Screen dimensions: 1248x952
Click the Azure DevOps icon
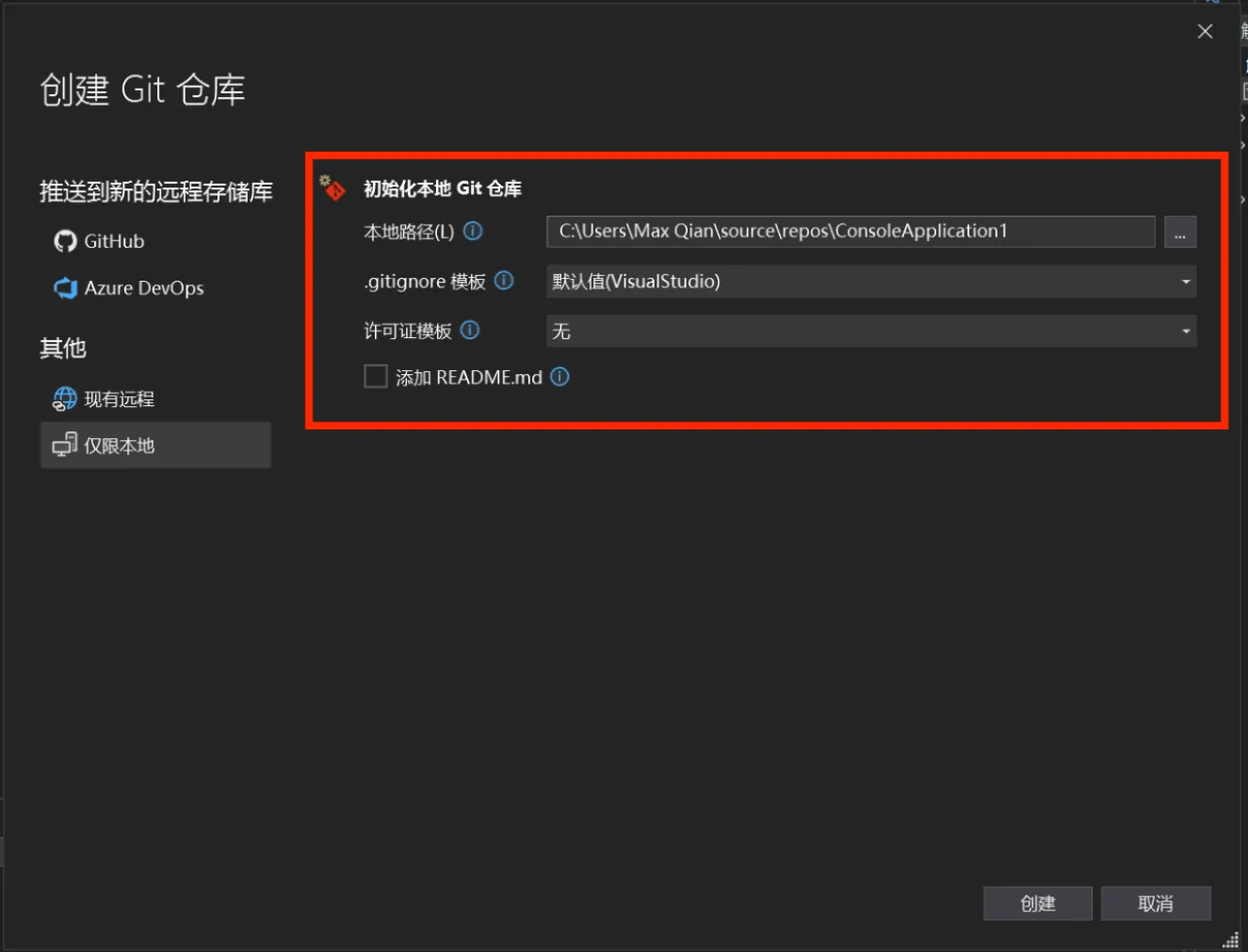pos(65,289)
